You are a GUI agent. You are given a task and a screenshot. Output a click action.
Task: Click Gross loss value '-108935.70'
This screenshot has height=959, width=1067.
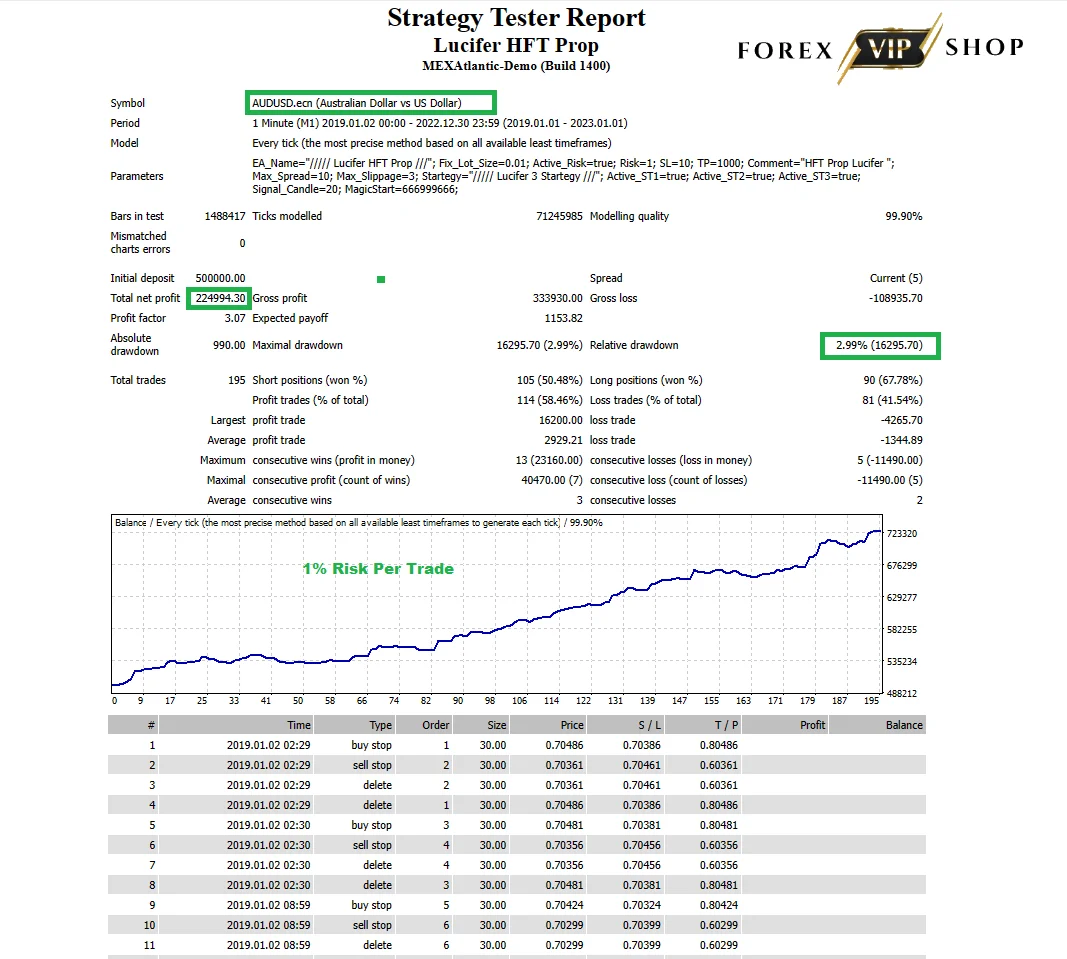point(896,298)
